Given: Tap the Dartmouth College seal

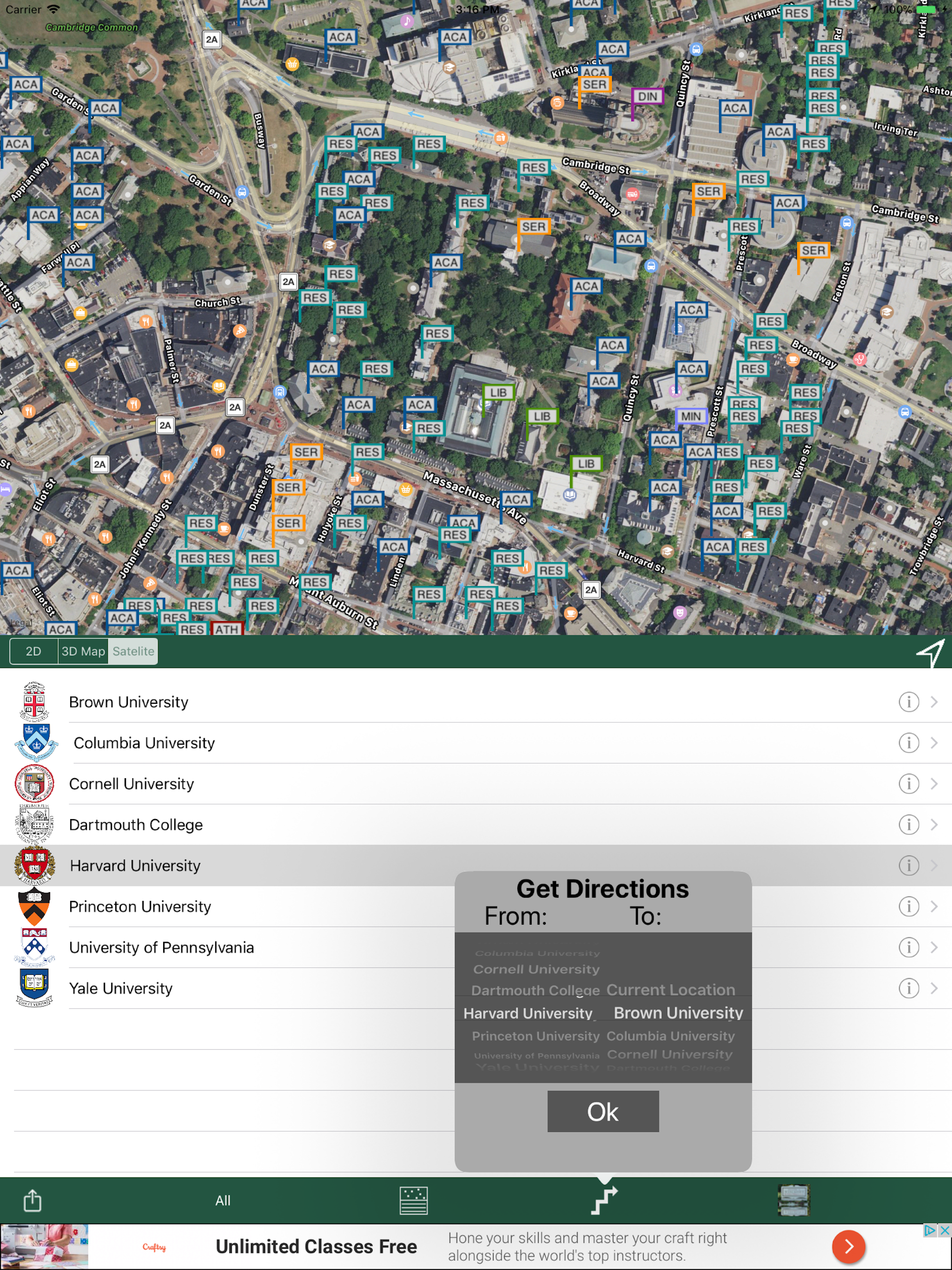Looking at the screenshot, I should pyautogui.click(x=34, y=825).
